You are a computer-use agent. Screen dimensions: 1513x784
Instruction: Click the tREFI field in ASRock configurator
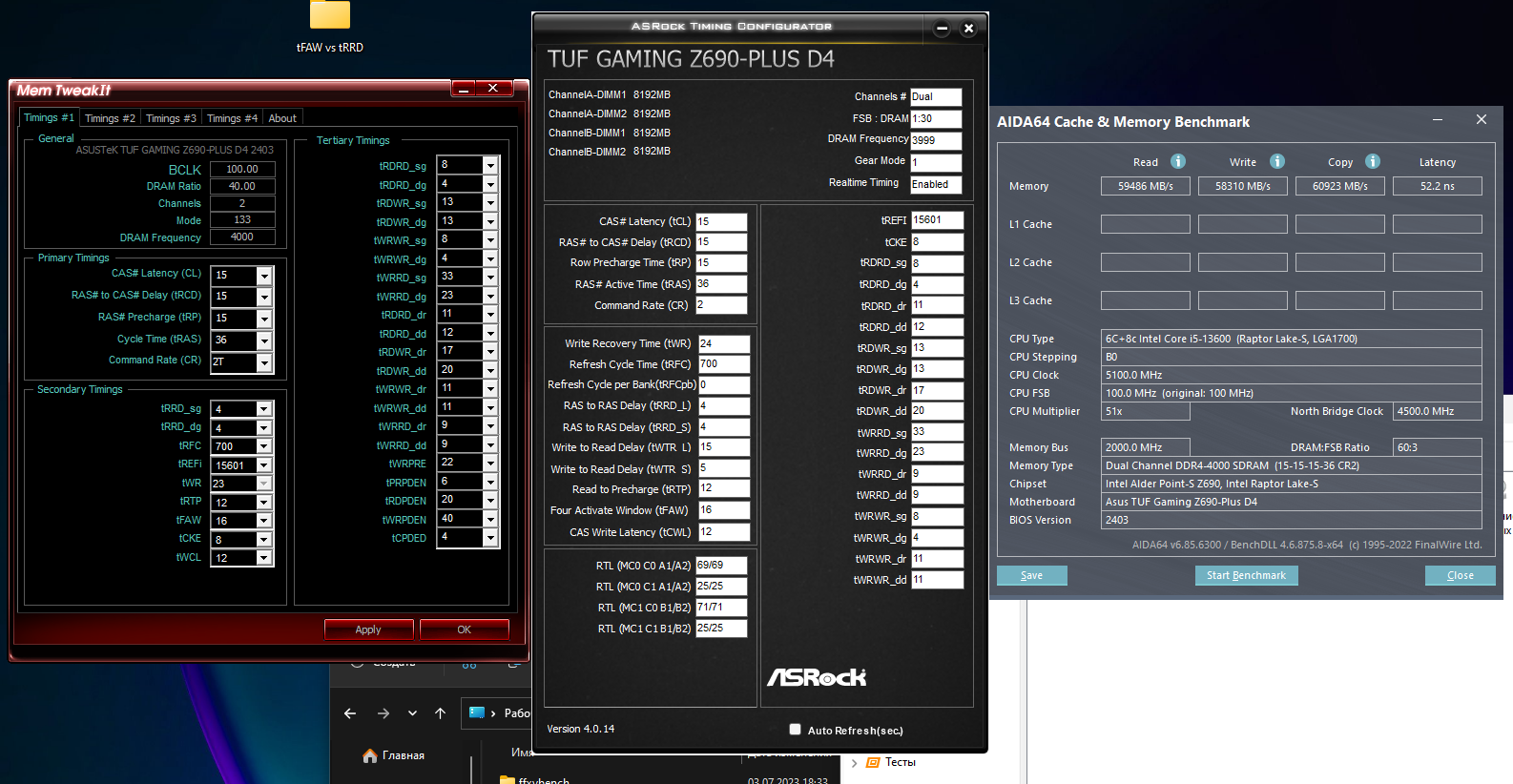click(x=937, y=220)
